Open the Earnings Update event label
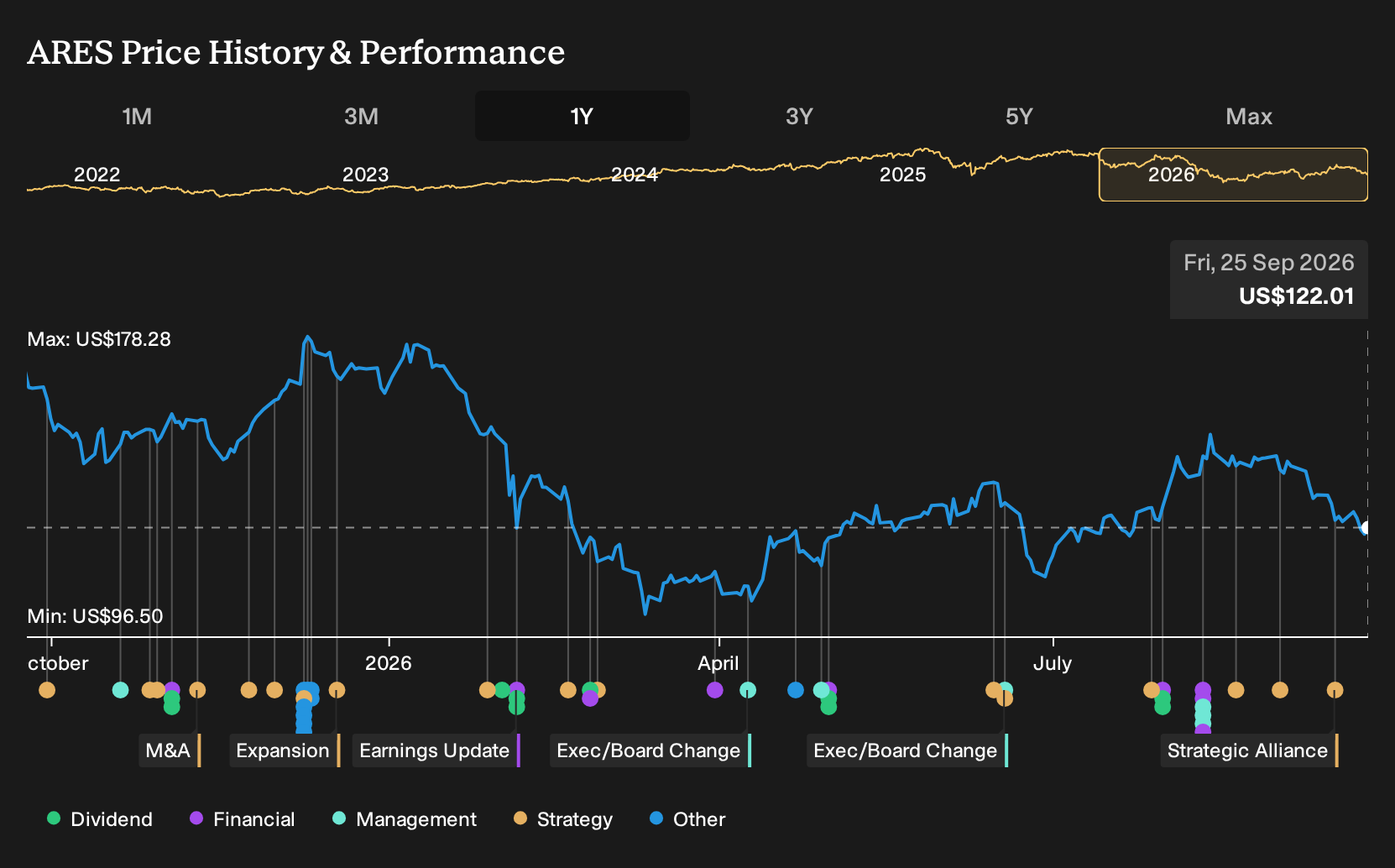Screen dimensions: 1395x868 pos(436,750)
